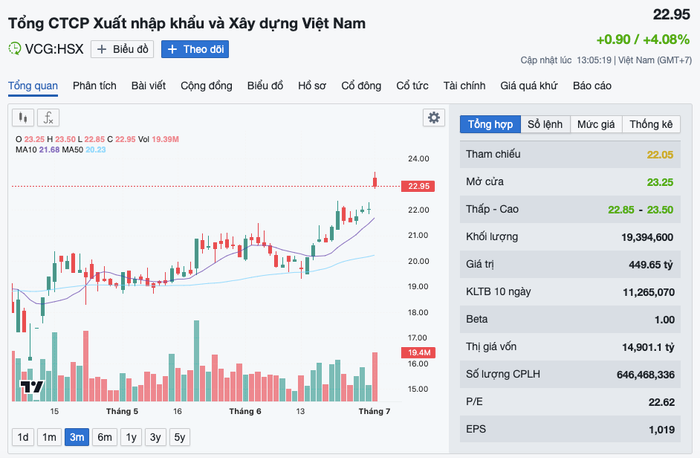Click the 19.4M volume label
This screenshot has height=458, width=700.
pos(418,353)
